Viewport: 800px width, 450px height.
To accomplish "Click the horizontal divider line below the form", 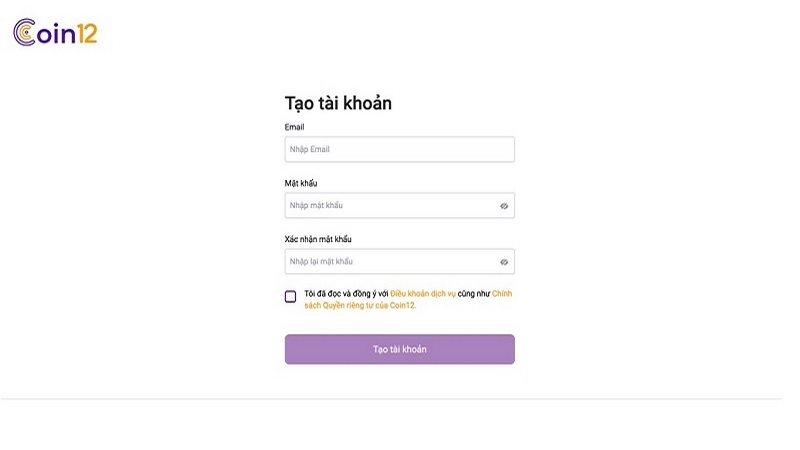I will [400, 399].
